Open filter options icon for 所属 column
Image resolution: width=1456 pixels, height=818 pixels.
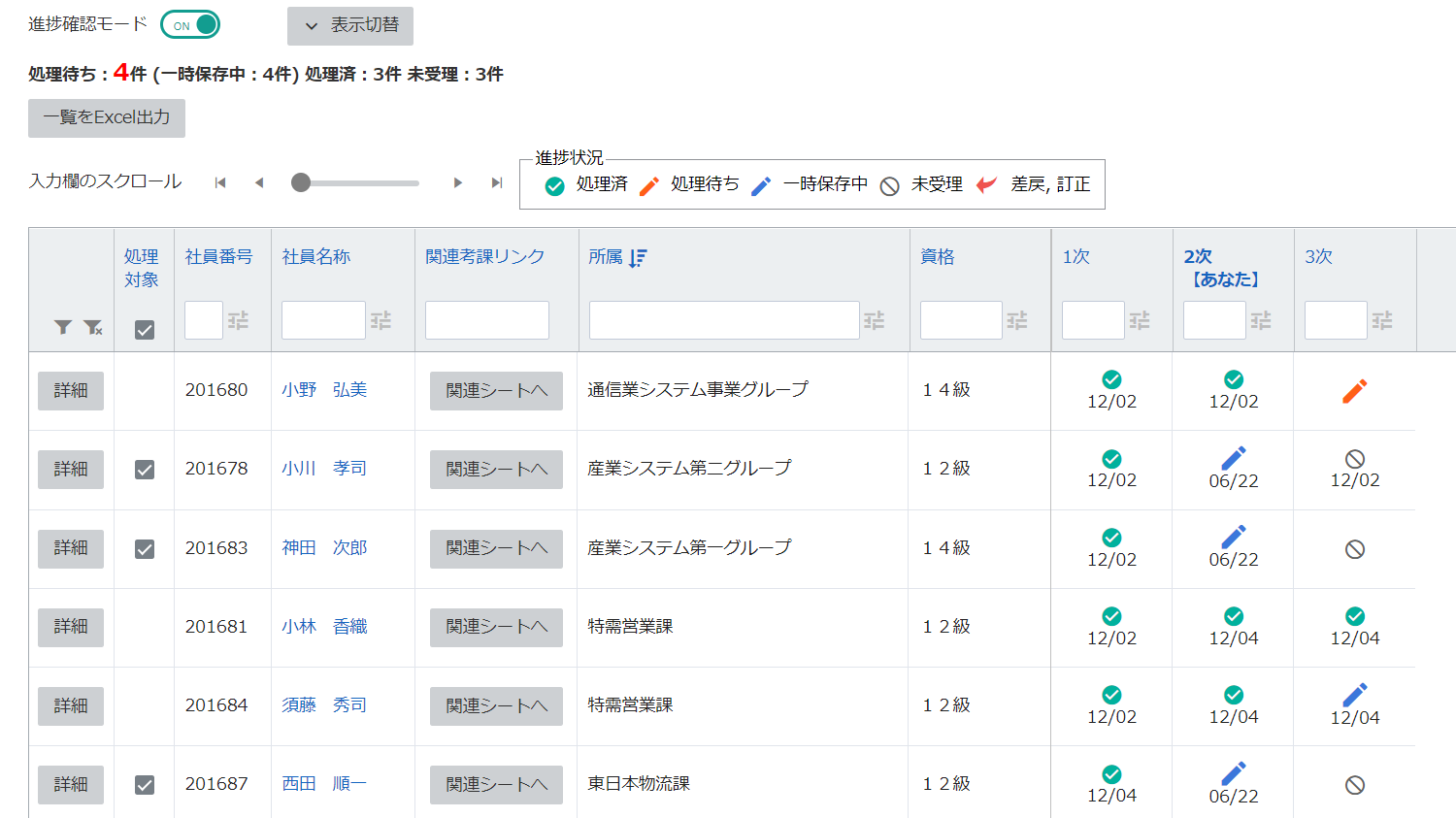[x=875, y=320]
